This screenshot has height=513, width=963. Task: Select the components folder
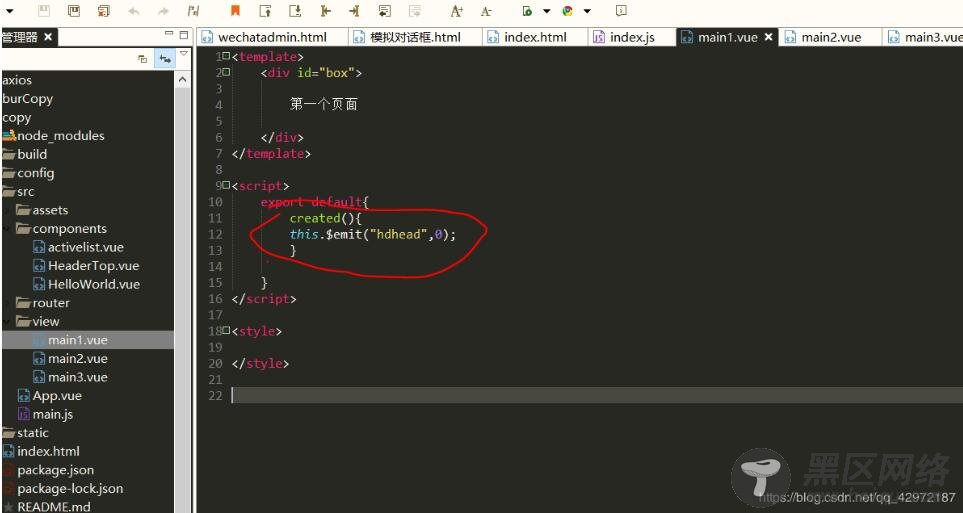point(69,229)
